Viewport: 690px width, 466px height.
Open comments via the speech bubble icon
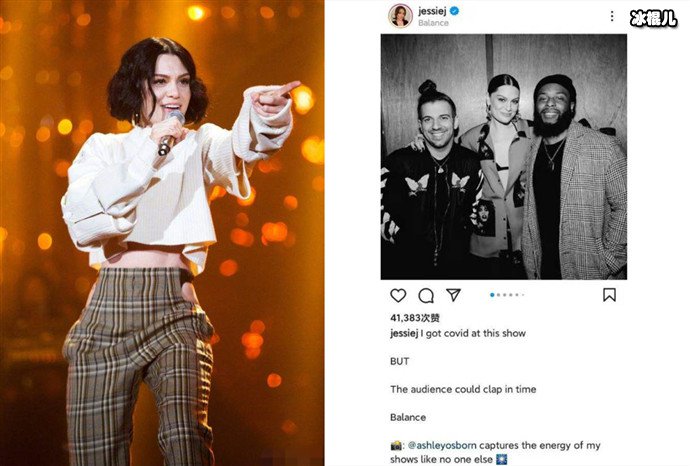[426, 295]
